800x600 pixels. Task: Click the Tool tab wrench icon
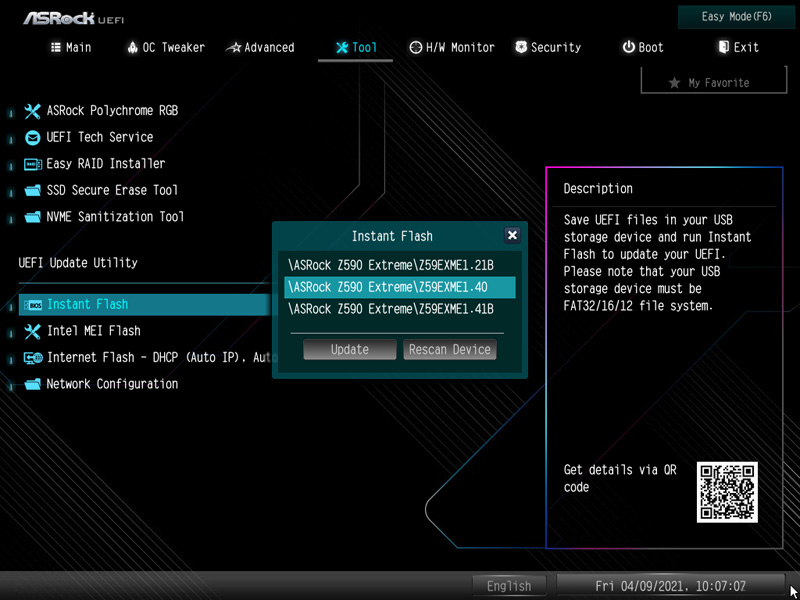342,47
